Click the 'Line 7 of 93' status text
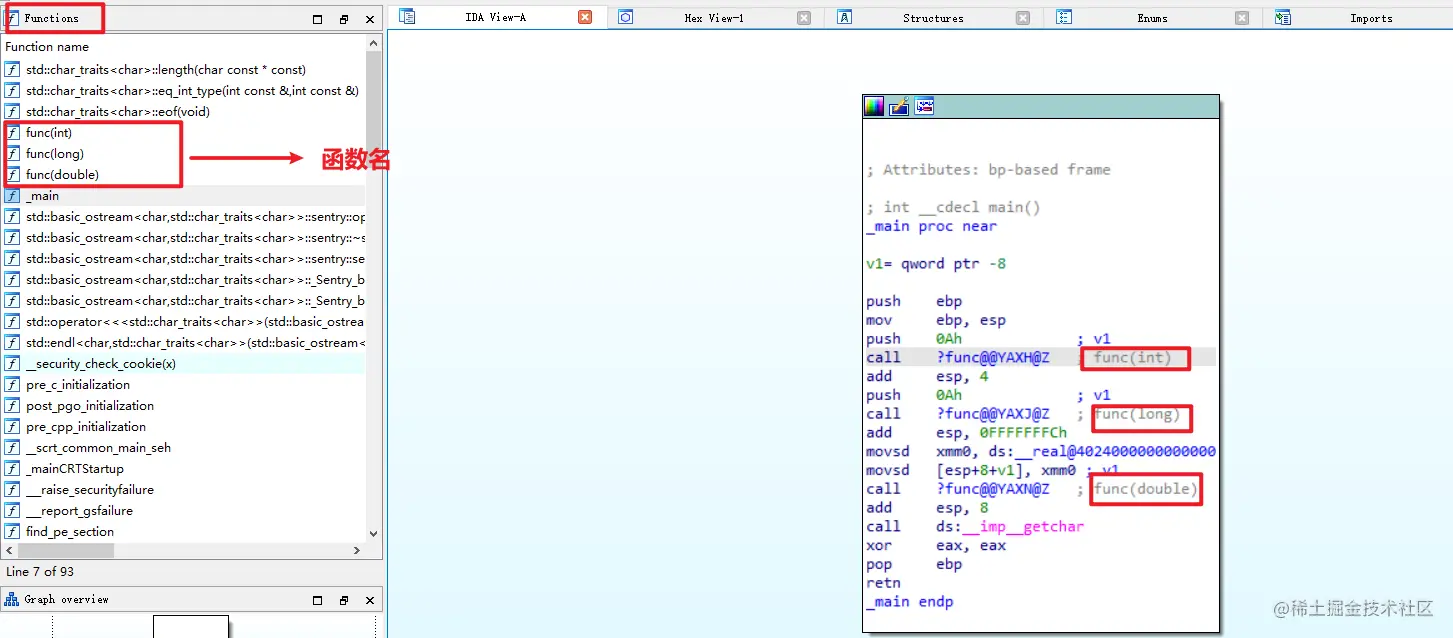 (x=40, y=572)
